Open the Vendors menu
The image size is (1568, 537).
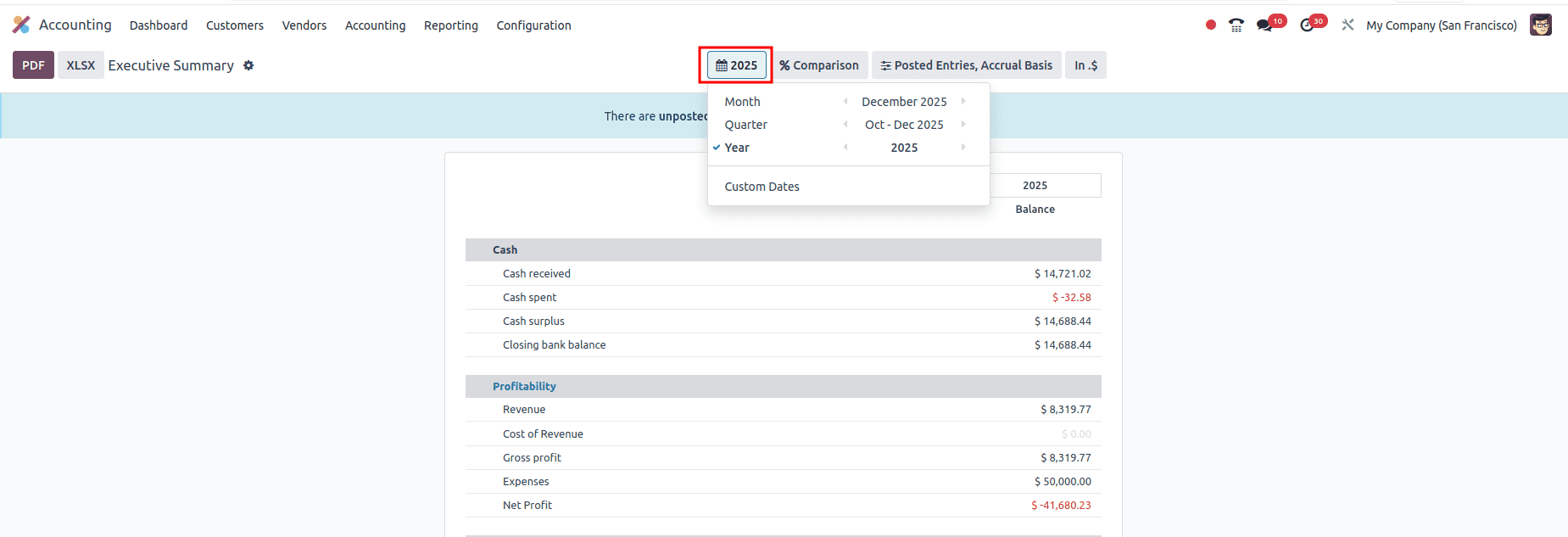point(304,25)
